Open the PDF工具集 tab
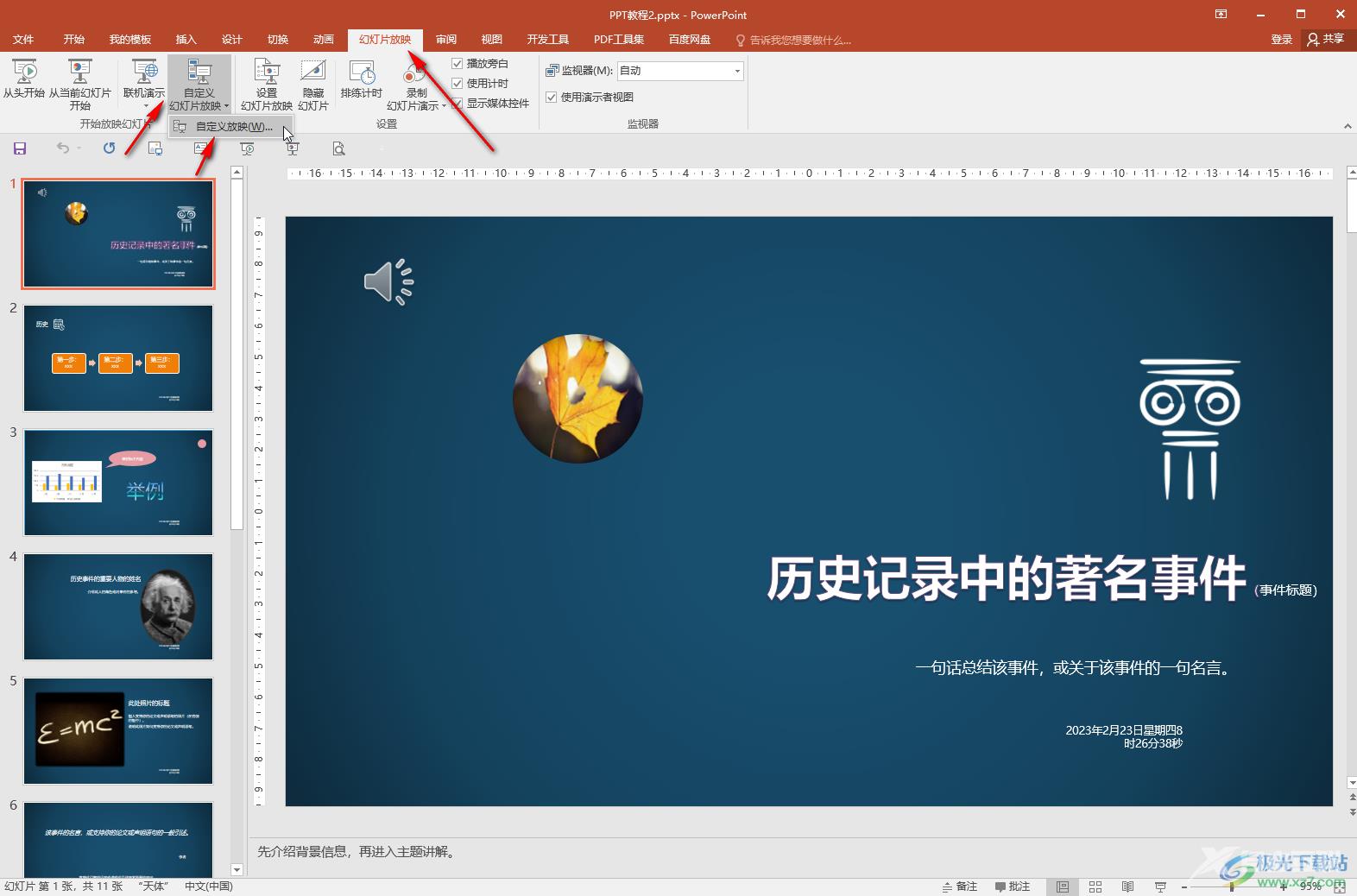The height and width of the screenshot is (896, 1357). [x=618, y=39]
